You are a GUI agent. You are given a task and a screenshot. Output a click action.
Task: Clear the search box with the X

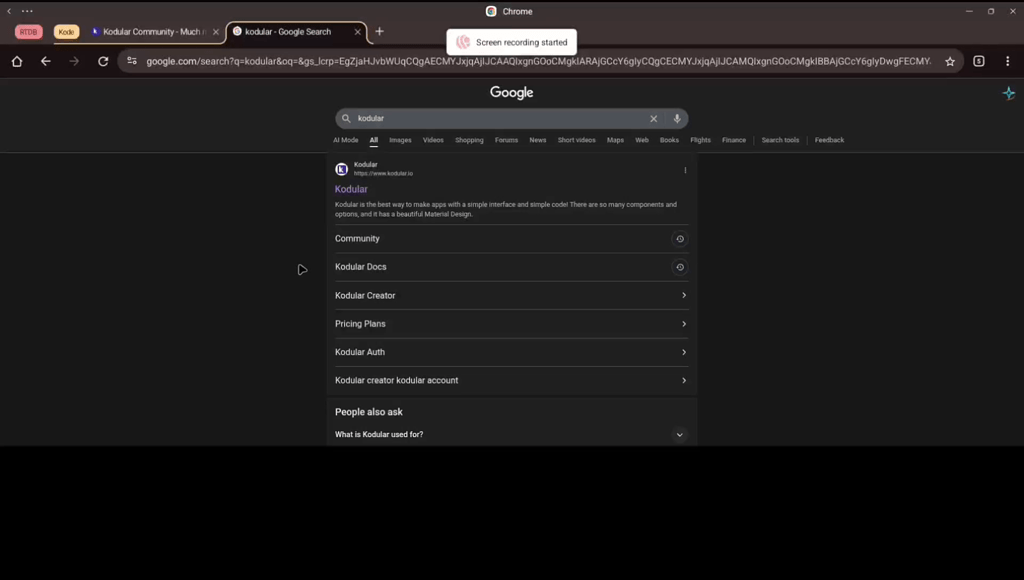click(x=654, y=118)
